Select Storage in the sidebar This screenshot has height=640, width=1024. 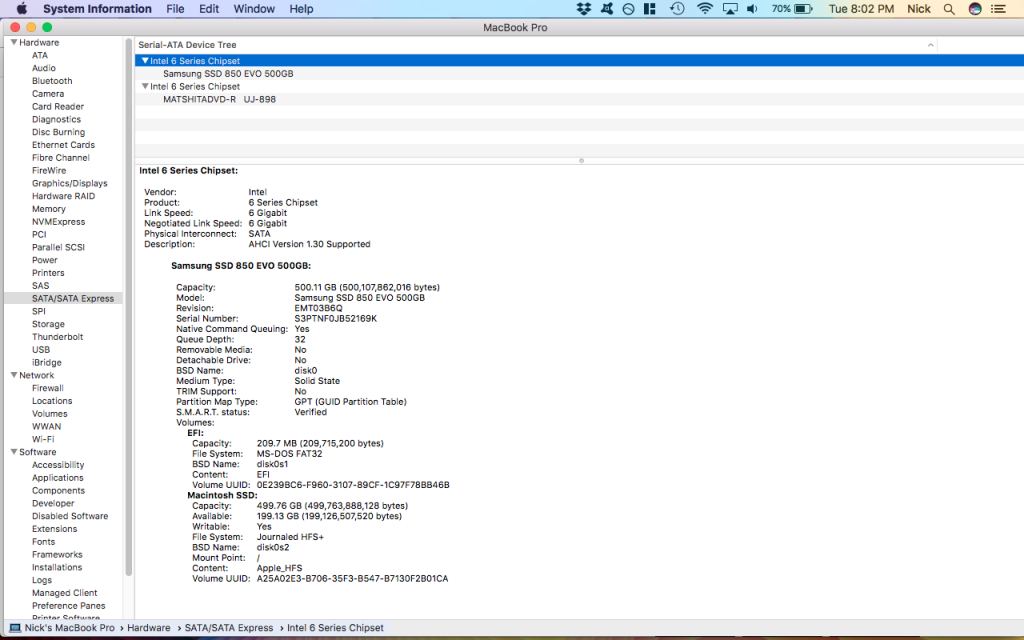(x=48, y=324)
